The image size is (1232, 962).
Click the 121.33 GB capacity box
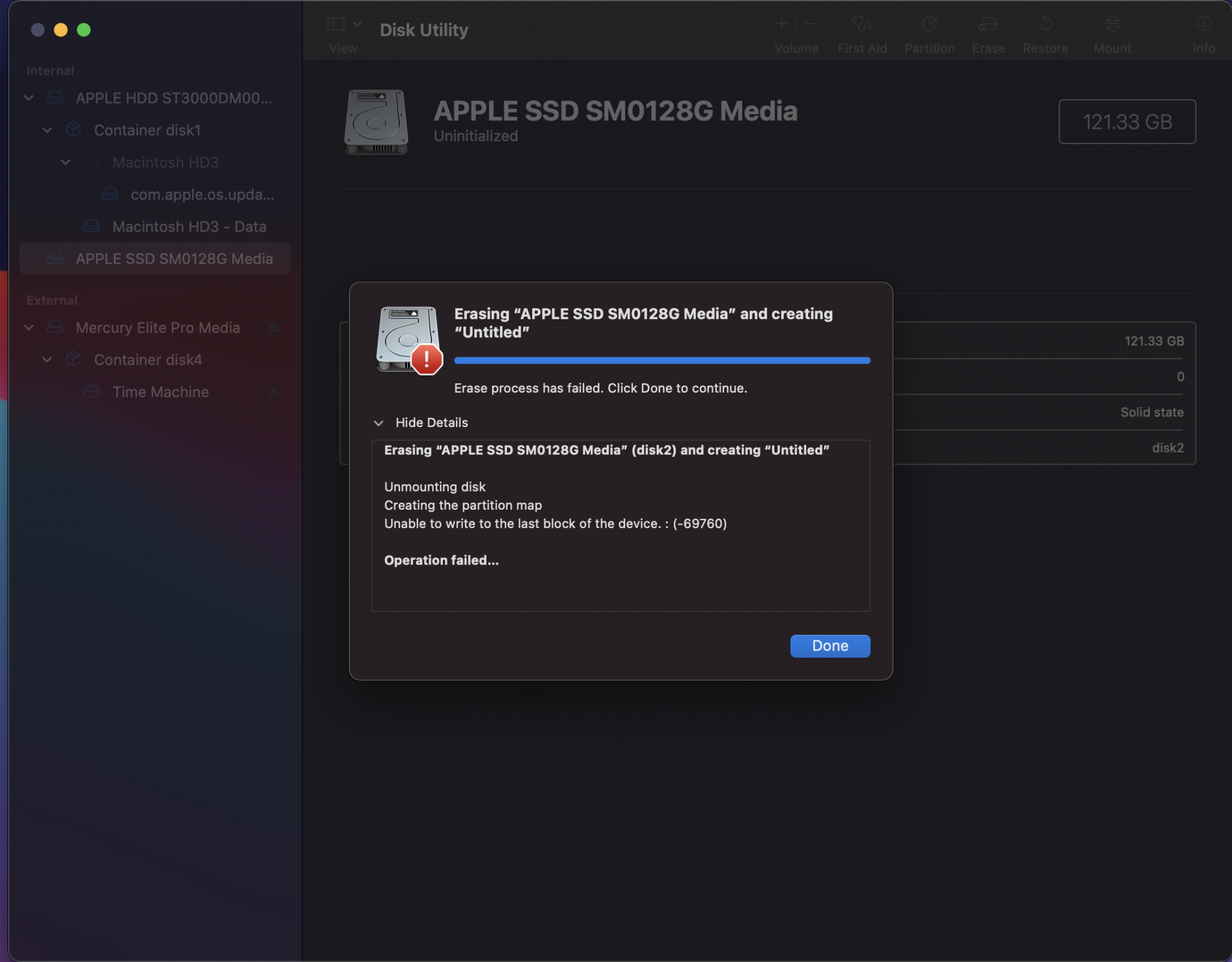[x=1127, y=121]
